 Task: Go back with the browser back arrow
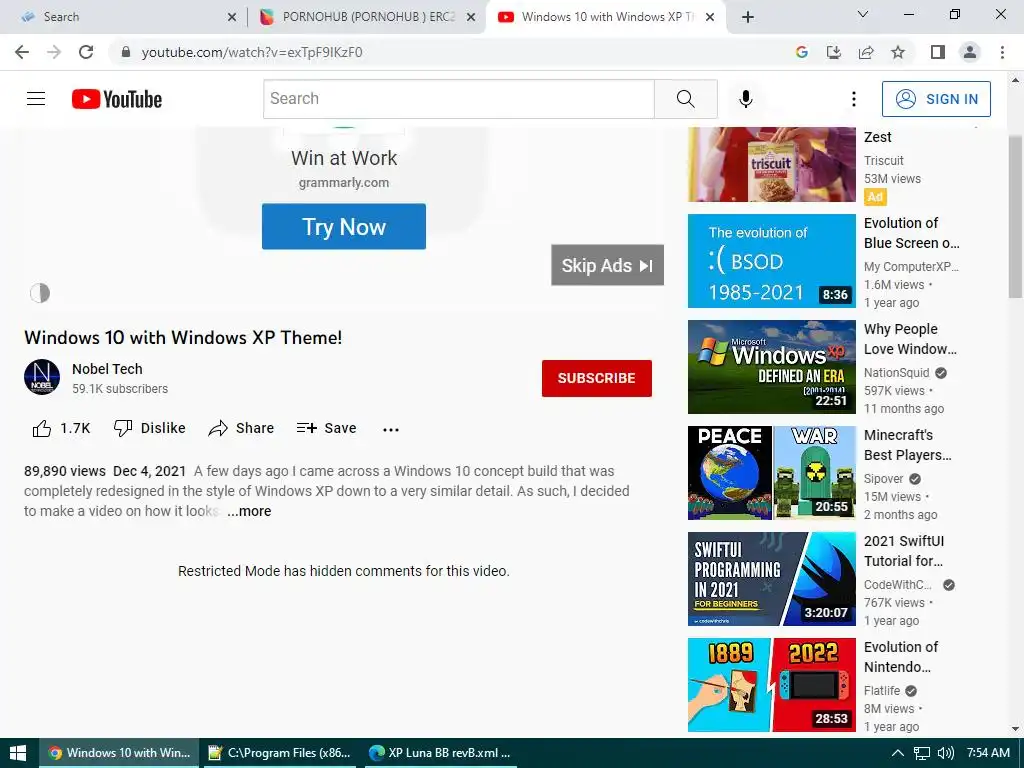pyautogui.click(x=22, y=52)
